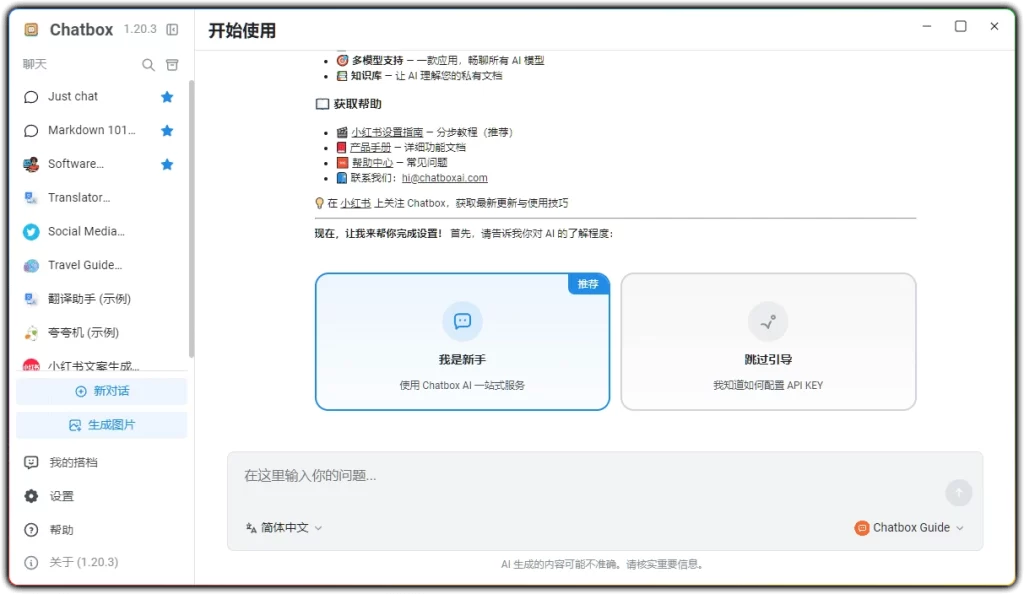Screen dimensions: 1024x594
Task: Click the question mark icon beside 帮助
Action: click(x=31, y=530)
